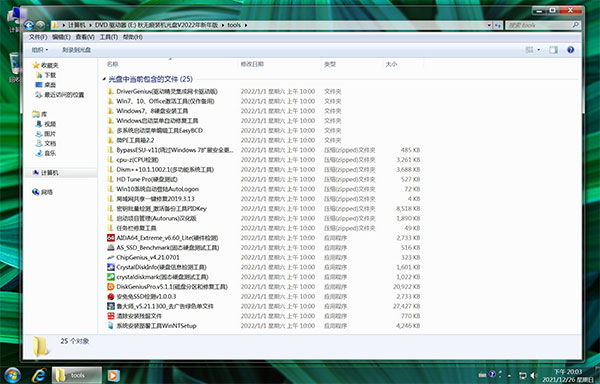Expand the breadcrumb arrow after 计算机
Image resolution: width=600 pixels, height=384 pixels.
[x=91, y=25]
